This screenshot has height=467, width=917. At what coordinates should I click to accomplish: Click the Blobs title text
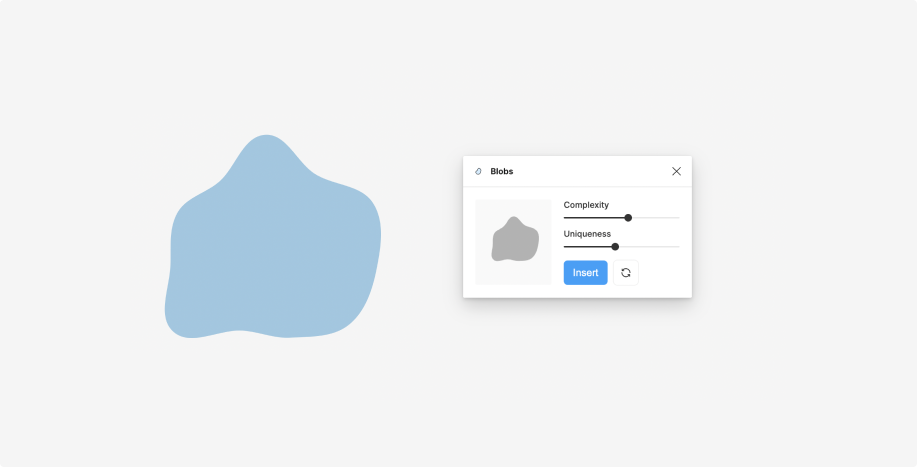502,171
